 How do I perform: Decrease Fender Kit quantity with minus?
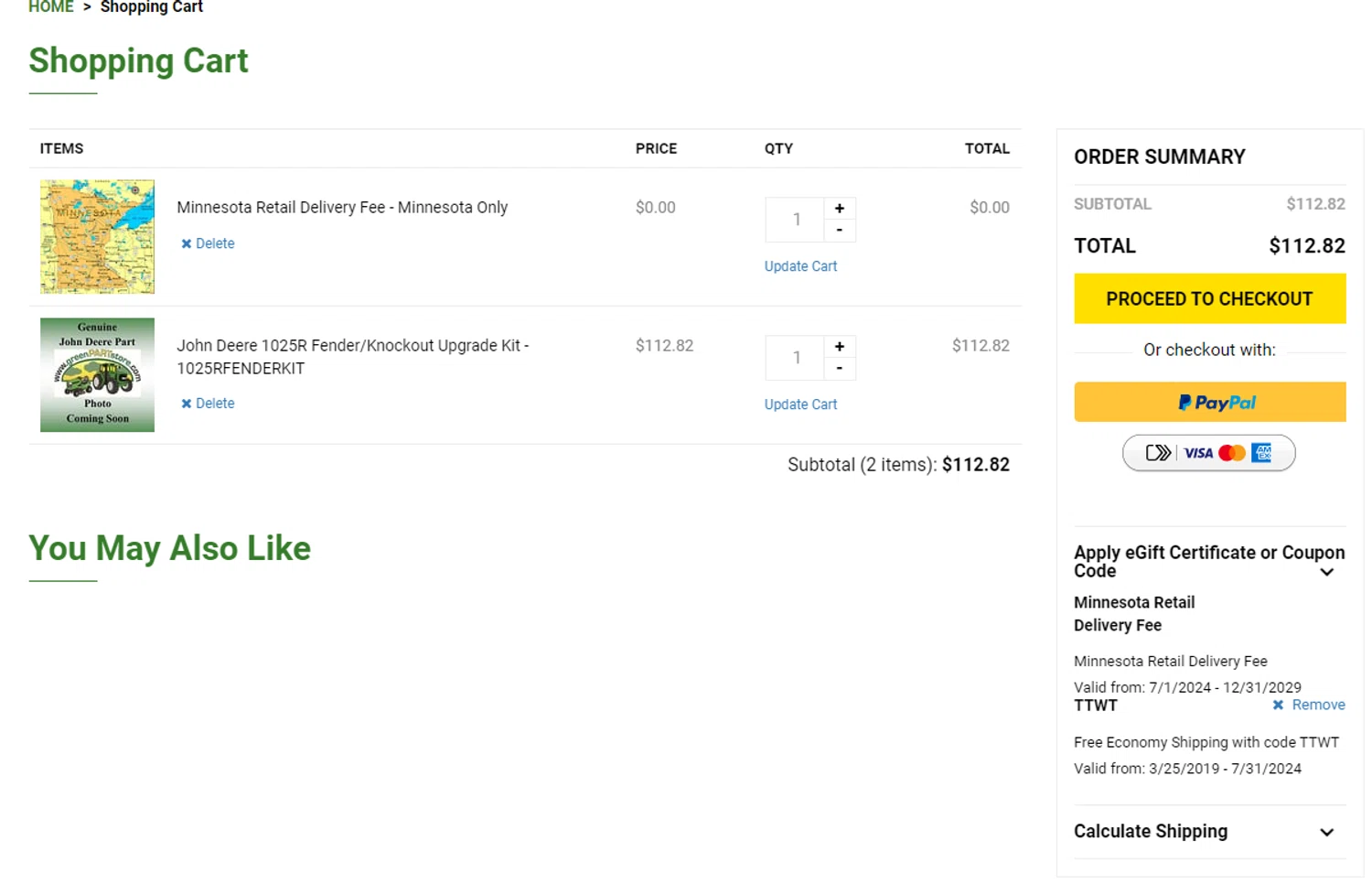pyautogui.click(x=840, y=369)
